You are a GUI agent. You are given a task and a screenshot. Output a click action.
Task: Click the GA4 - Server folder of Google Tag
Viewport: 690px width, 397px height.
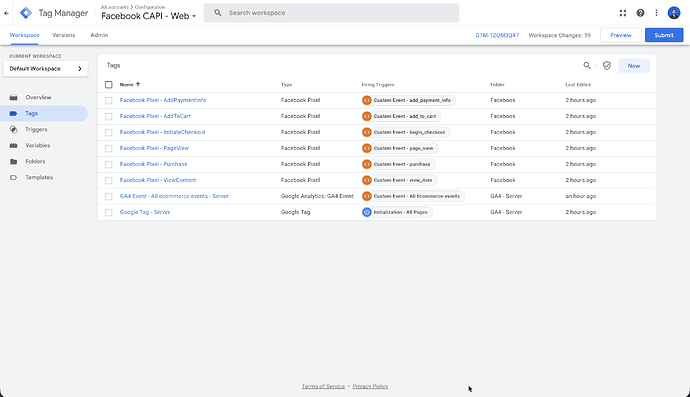(506, 212)
